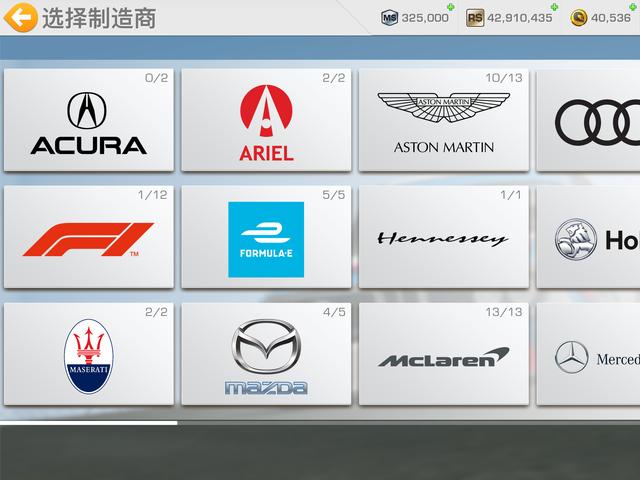Click the 42,910,435 R$ balance
640x480 pixels.
(519, 17)
